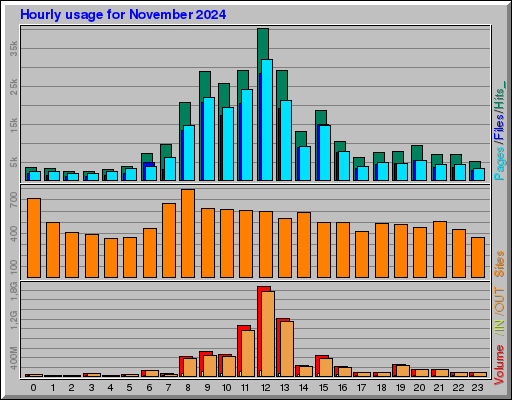Click the 'OUT' legend label
512x400 pixels.
[499, 300]
